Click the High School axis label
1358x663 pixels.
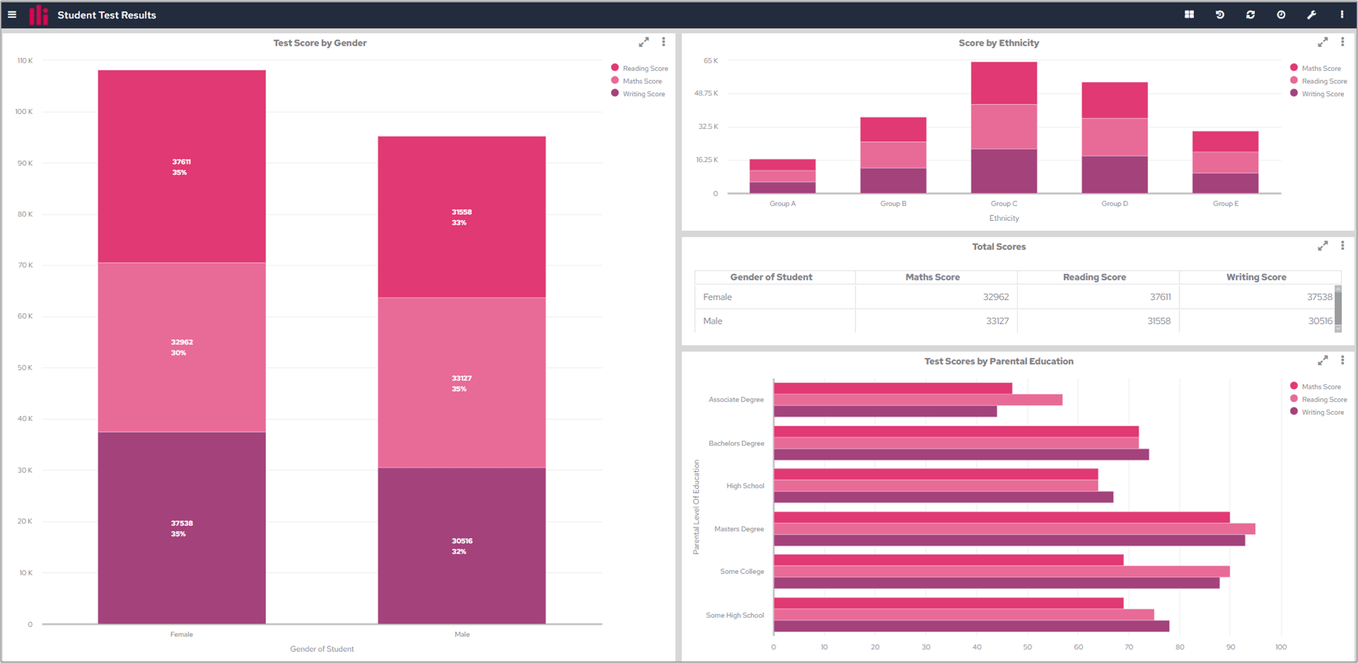745,486
